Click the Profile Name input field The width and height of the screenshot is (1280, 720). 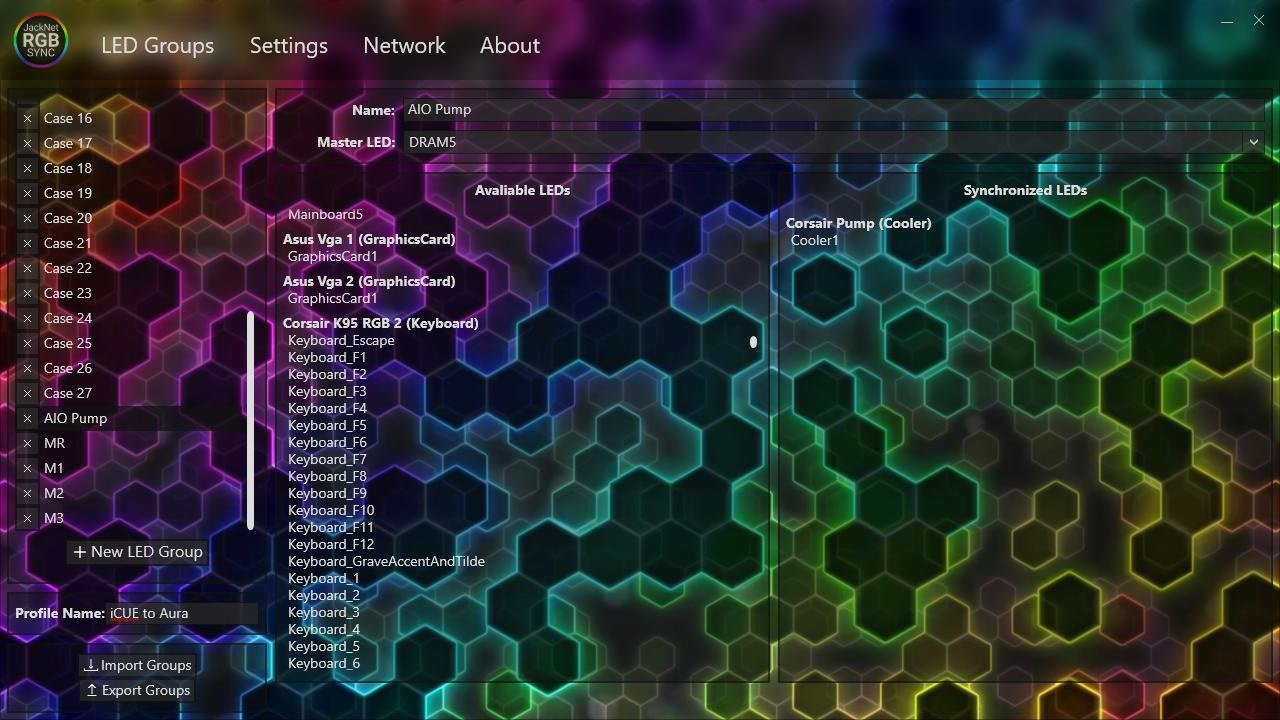[x=182, y=613]
